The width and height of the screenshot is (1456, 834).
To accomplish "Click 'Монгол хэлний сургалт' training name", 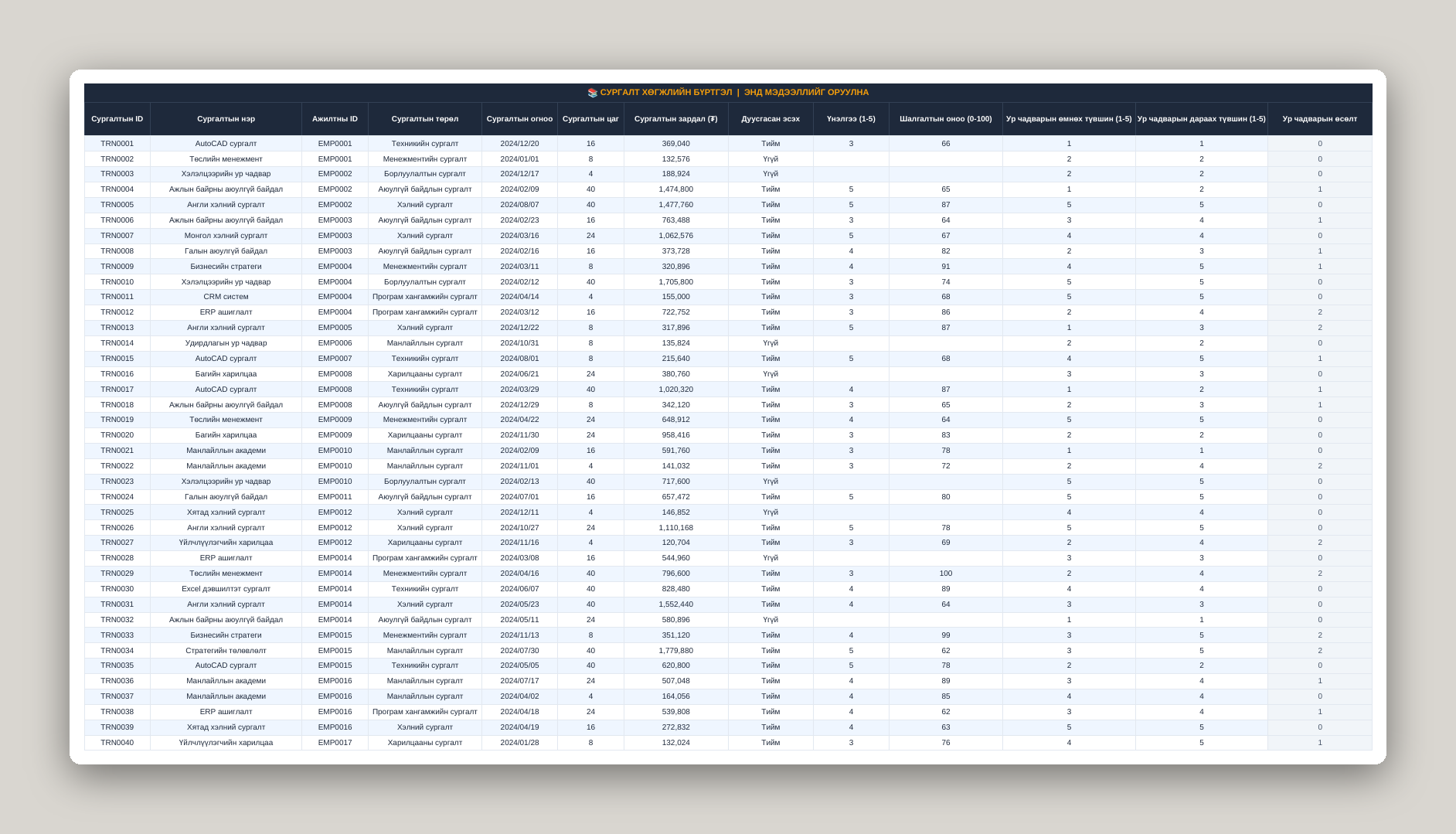I will pos(226,236).
